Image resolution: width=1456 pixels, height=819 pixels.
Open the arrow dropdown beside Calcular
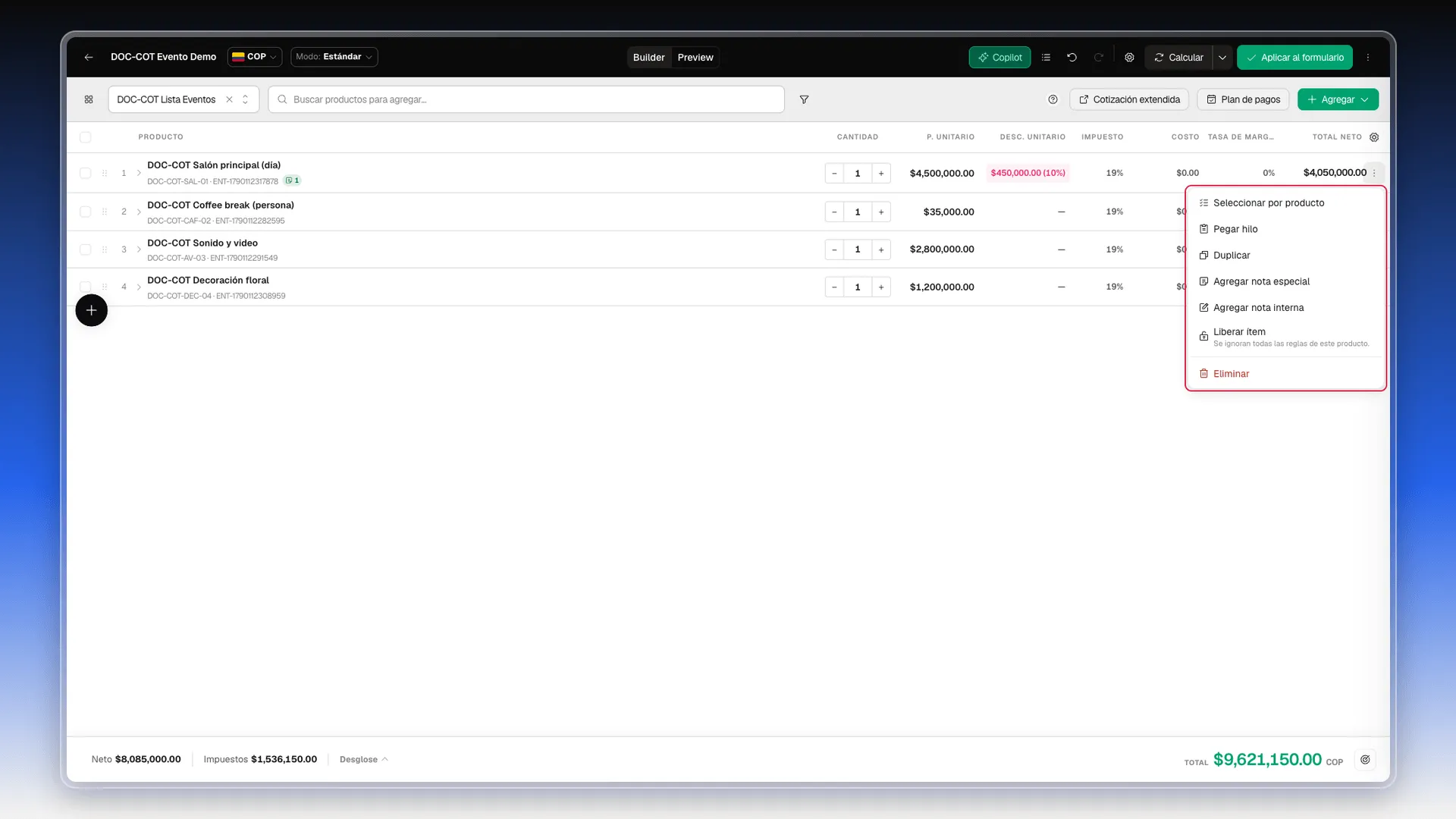tap(1222, 57)
